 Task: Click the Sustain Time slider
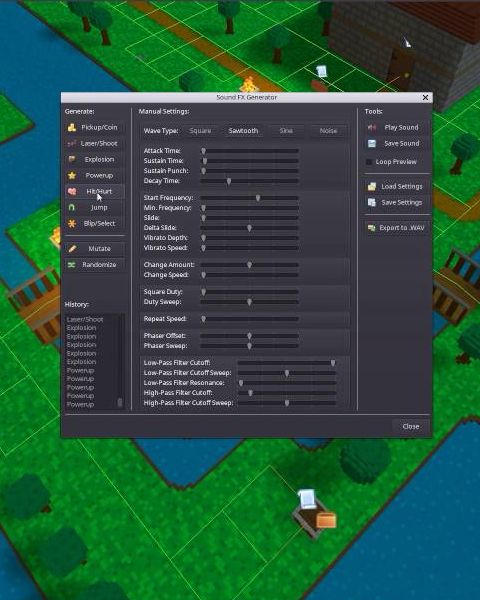coord(249,161)
